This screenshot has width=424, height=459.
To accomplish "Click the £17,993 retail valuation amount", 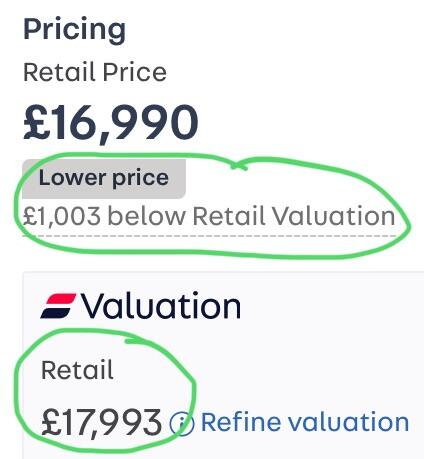I will 101,423.
